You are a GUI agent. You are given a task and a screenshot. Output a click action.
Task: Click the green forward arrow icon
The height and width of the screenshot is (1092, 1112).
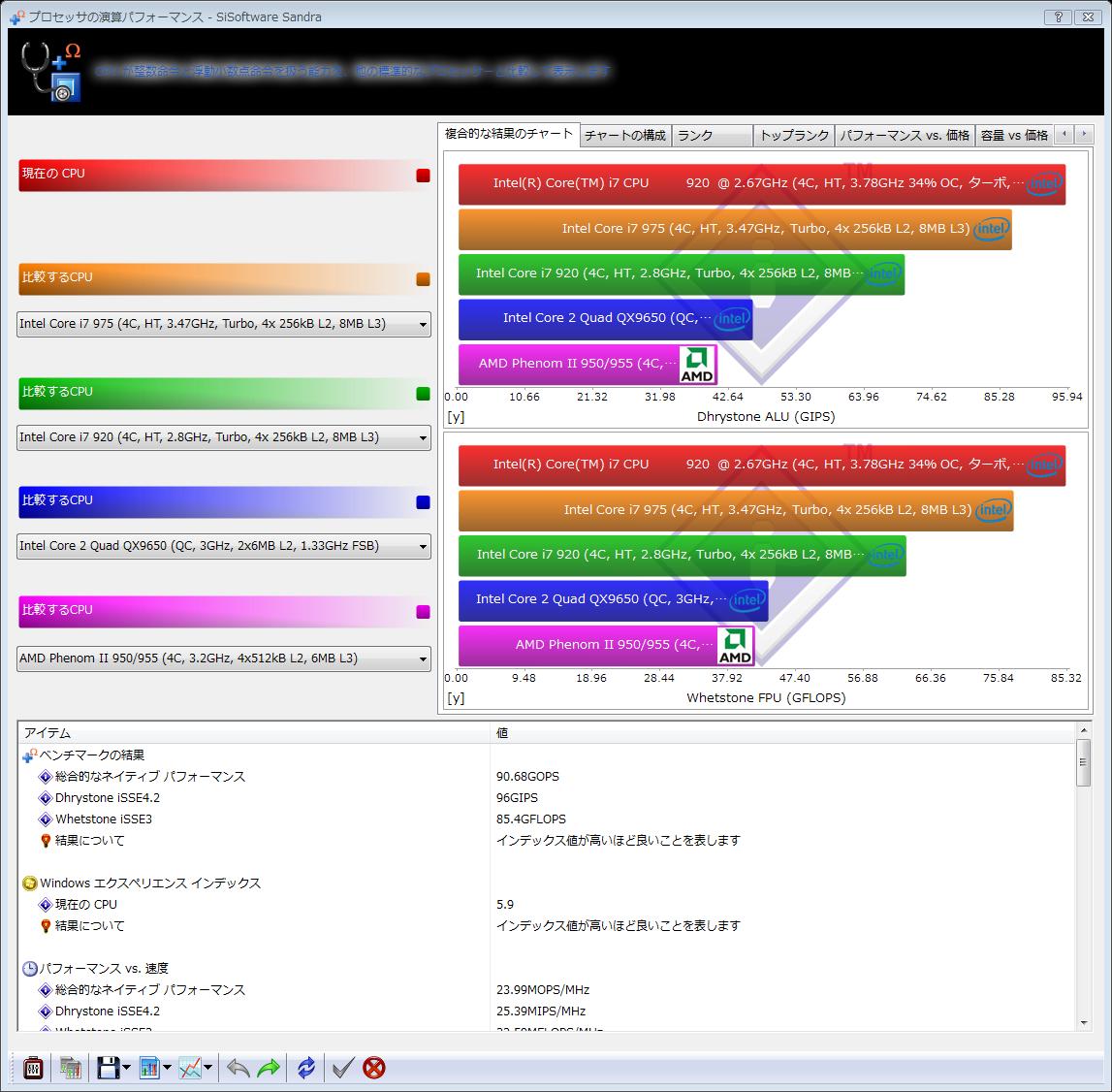(269, 1067)
